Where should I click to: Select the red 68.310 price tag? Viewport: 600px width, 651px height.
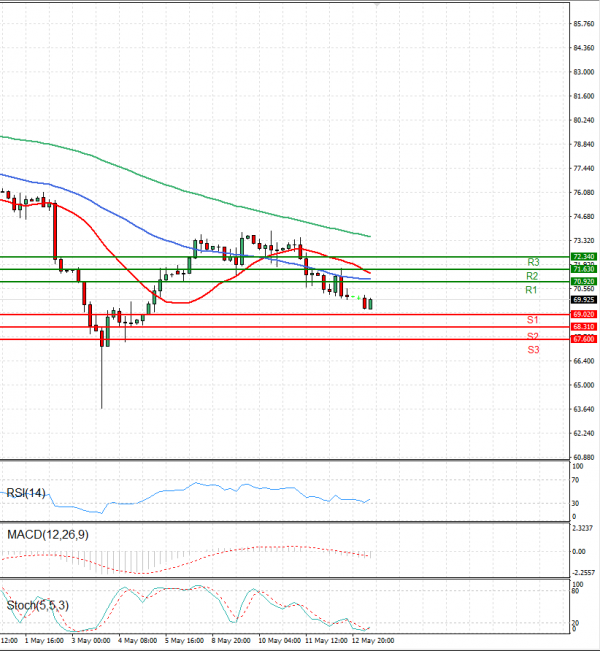584,327
